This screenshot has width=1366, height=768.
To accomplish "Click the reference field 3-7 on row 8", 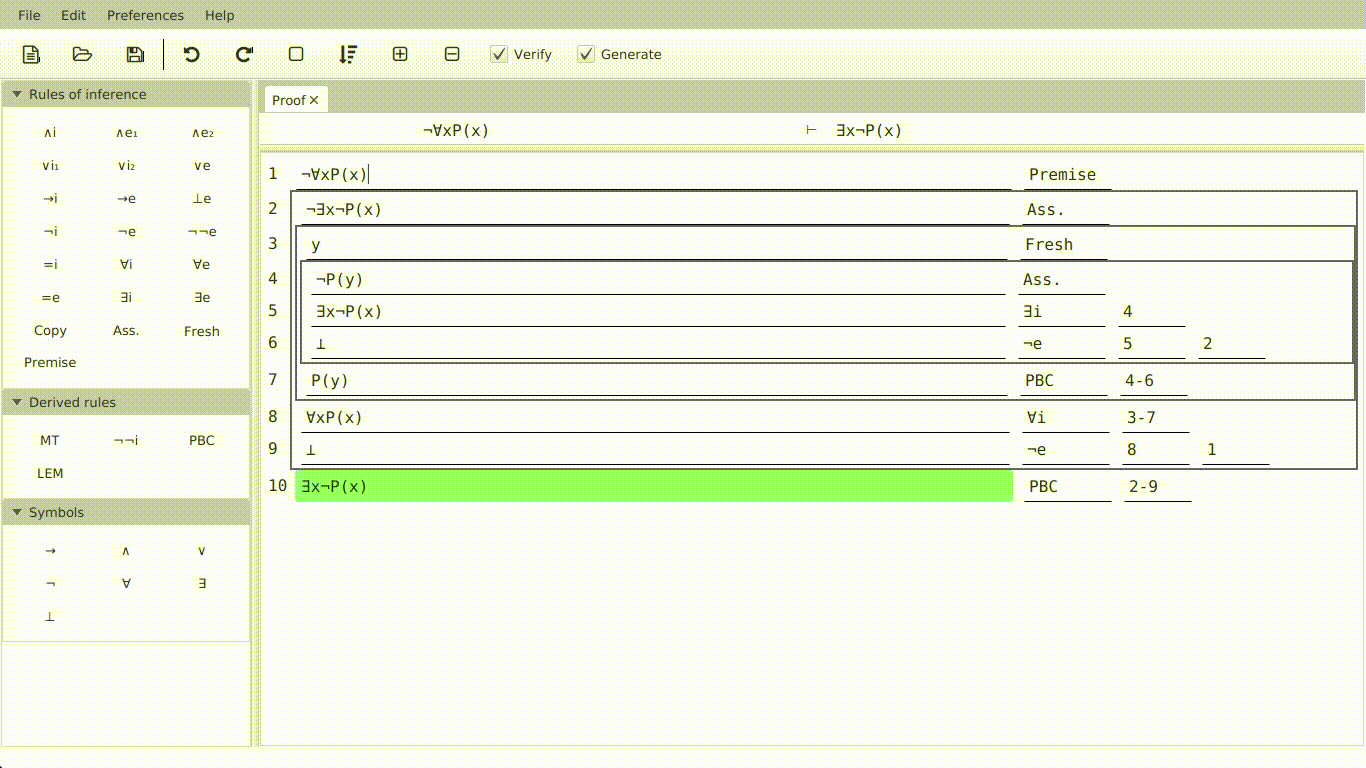I will [1157, 418].
